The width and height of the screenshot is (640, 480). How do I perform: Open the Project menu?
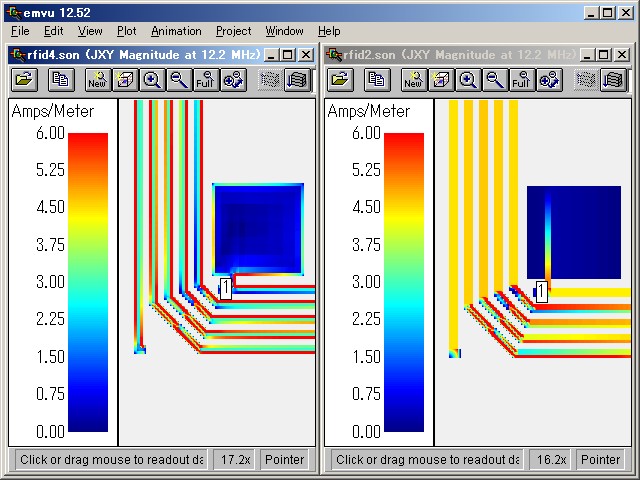[x=233, y=31]
